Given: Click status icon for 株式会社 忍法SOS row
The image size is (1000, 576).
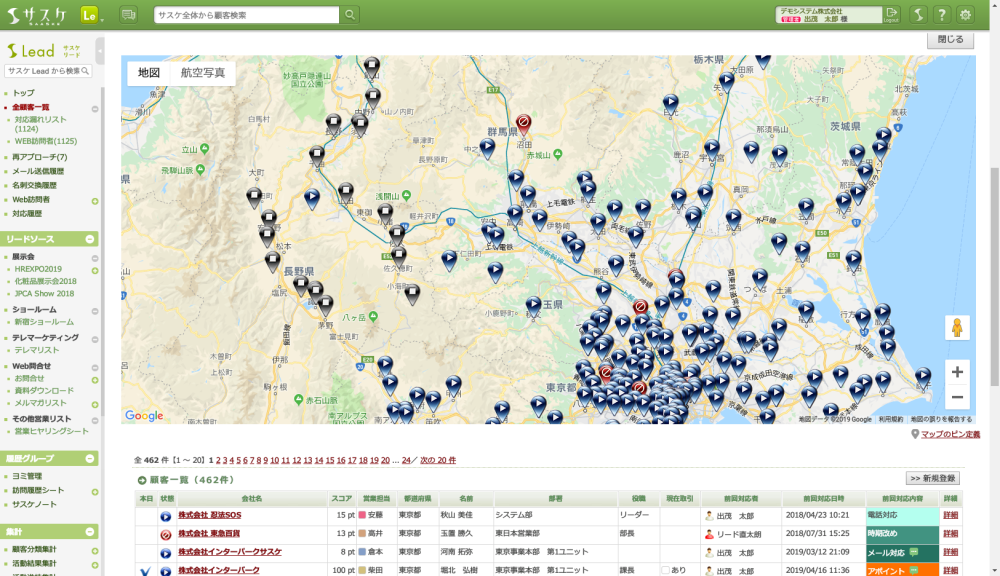Looking at the screenshot, I should pyautogui.click(x=166, y=516).
